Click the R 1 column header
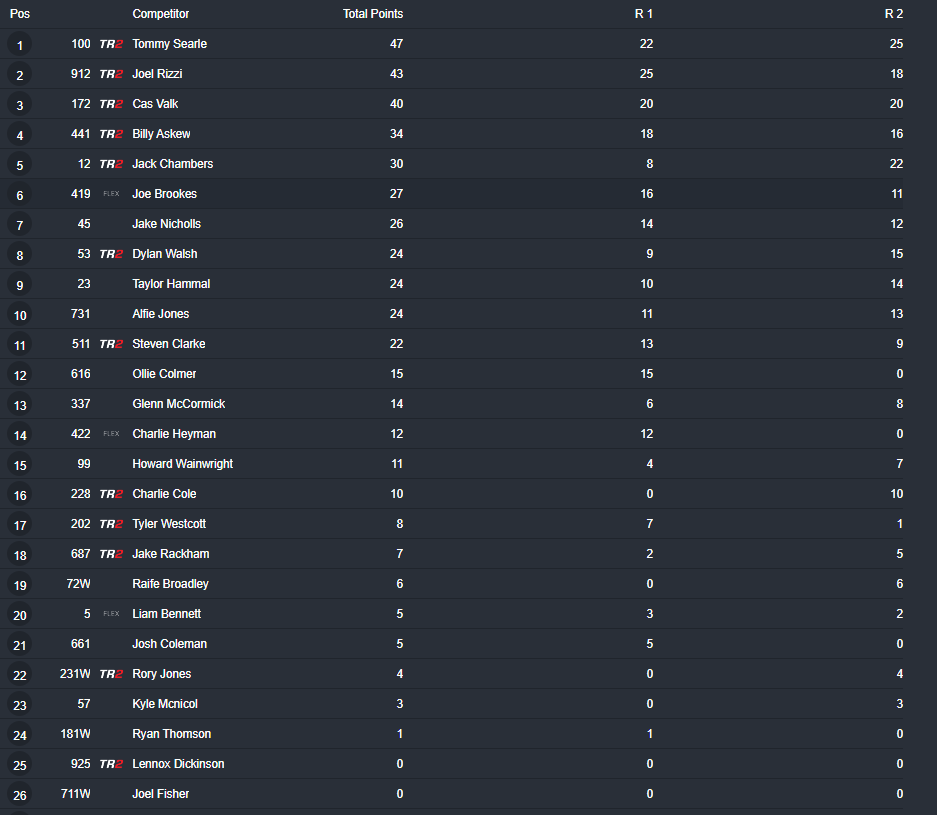Image resolution: width=937 pixels, height=815 pixels. (x=644, y=14)
